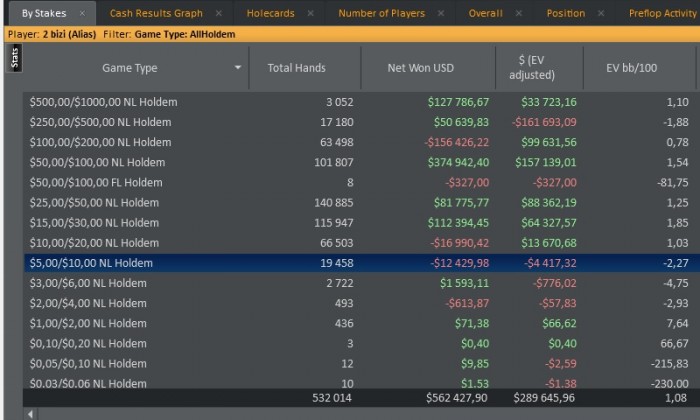Click the horizontal scrollbar left arrow
700x420 pixels.
pyautogui.click(x=31, y=413)
